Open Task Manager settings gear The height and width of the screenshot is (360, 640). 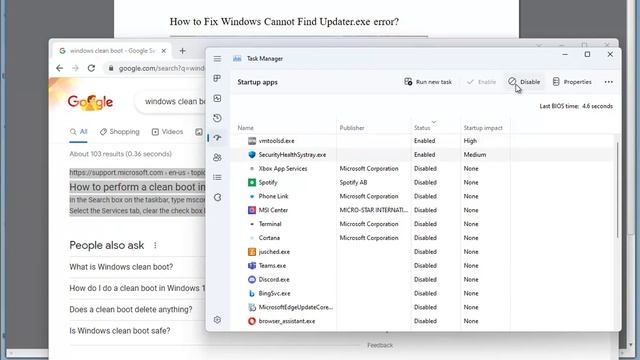click(x=217, y=320)
